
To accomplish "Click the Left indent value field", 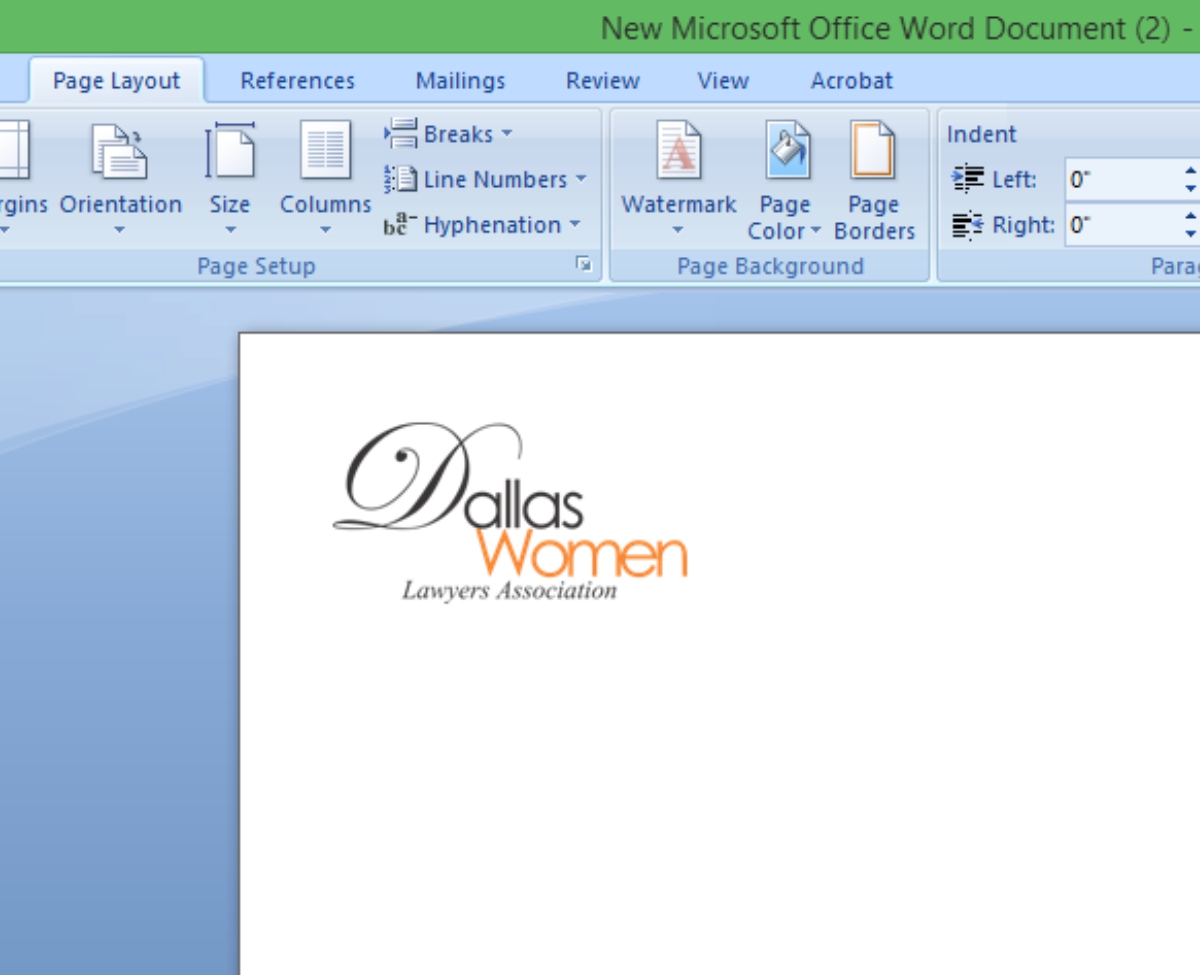I will (1124, 180).
